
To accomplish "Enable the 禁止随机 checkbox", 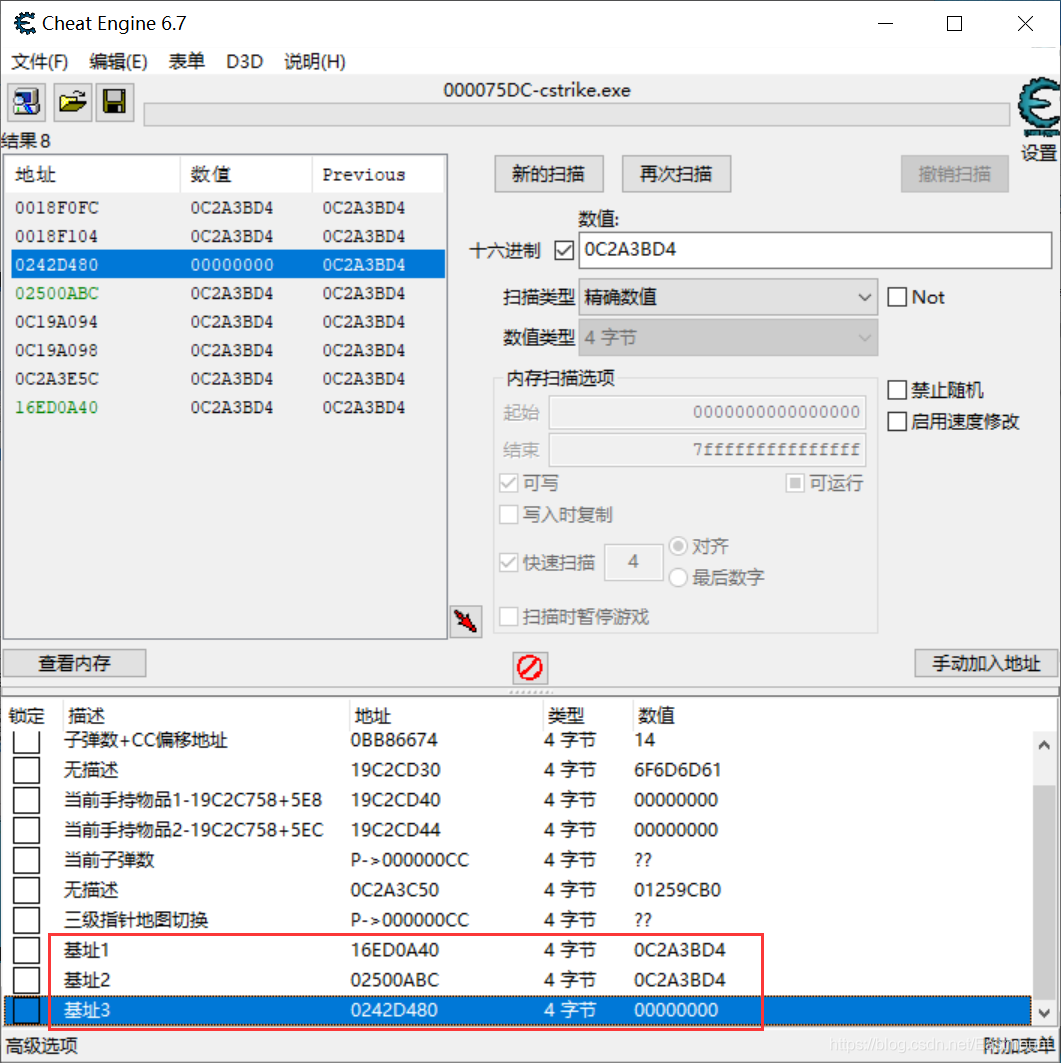I will tap(897, 390).
